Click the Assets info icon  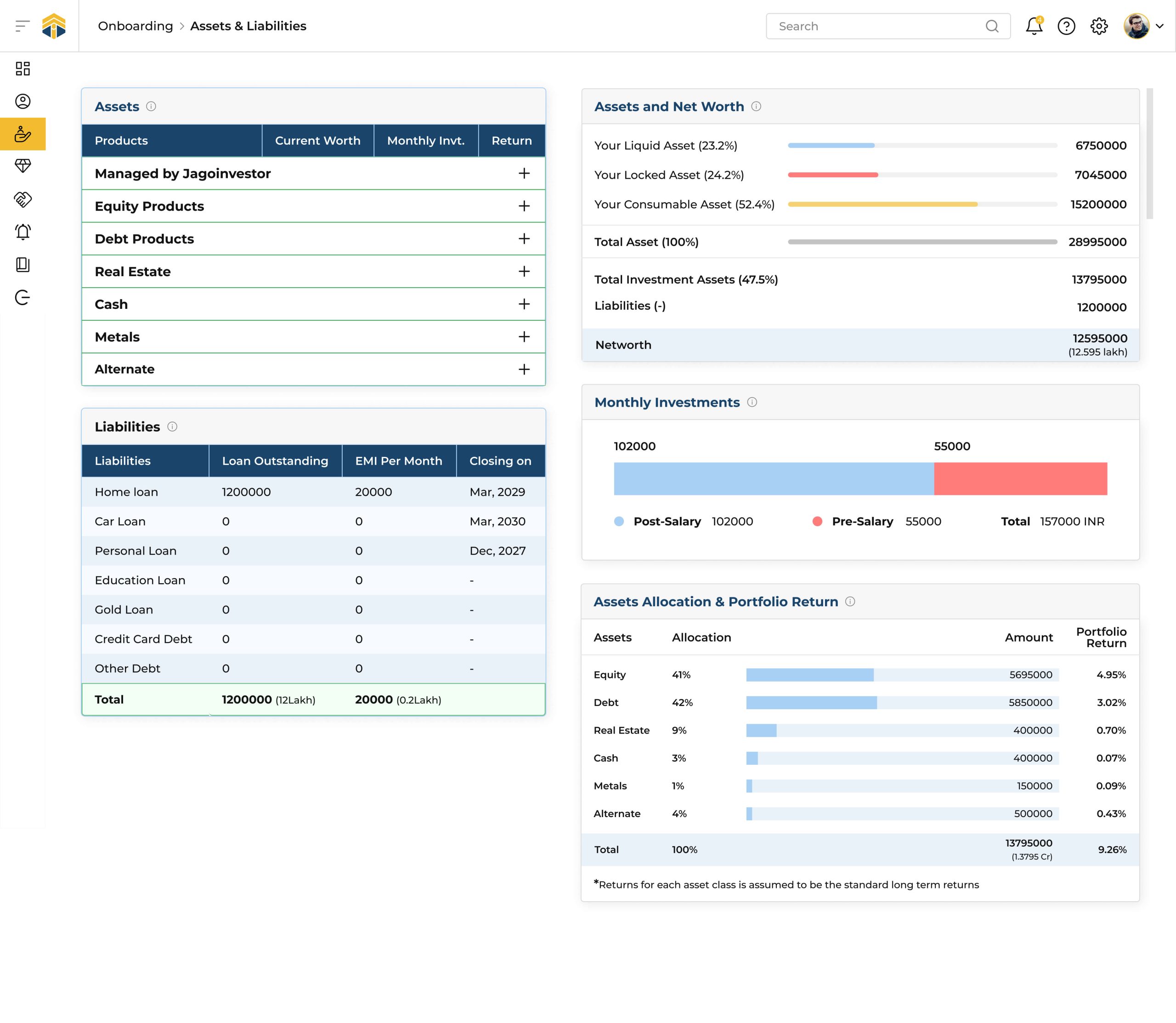tap(151, 107)
